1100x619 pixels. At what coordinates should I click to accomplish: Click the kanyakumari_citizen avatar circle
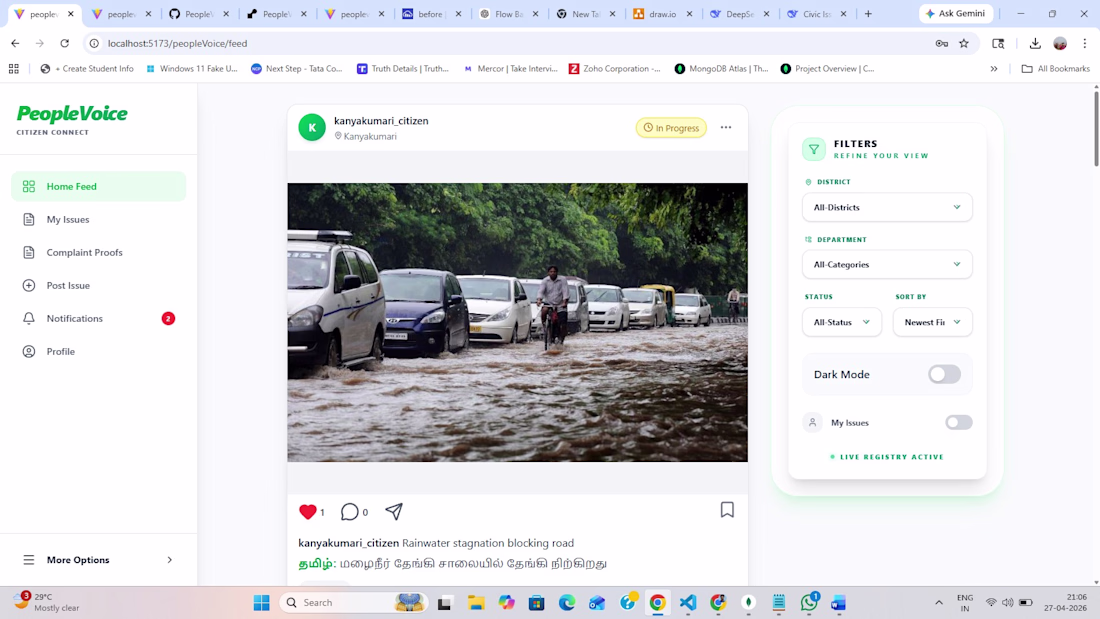point(312,128)
